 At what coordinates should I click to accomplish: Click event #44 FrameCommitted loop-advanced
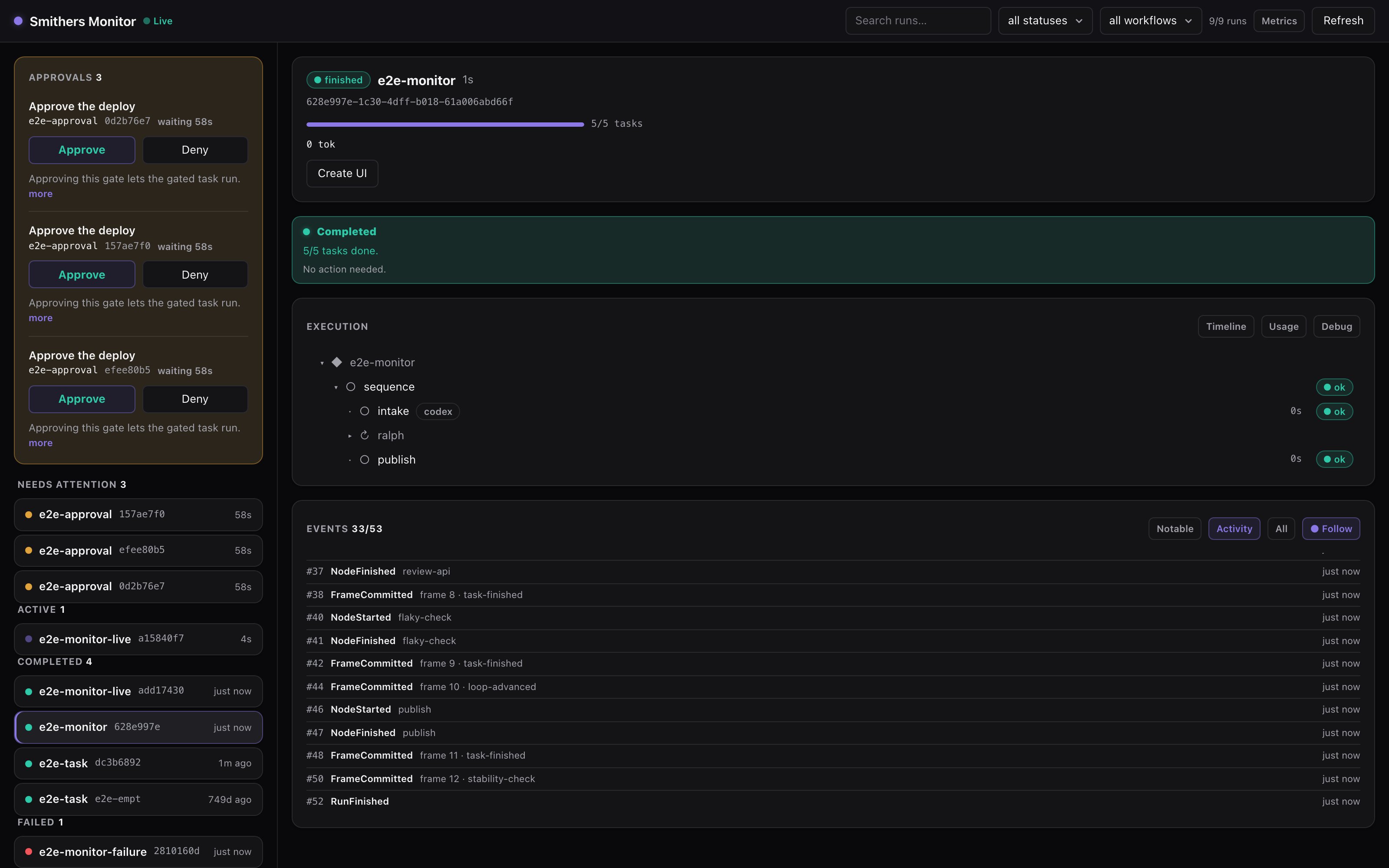[x=833, y=687]
